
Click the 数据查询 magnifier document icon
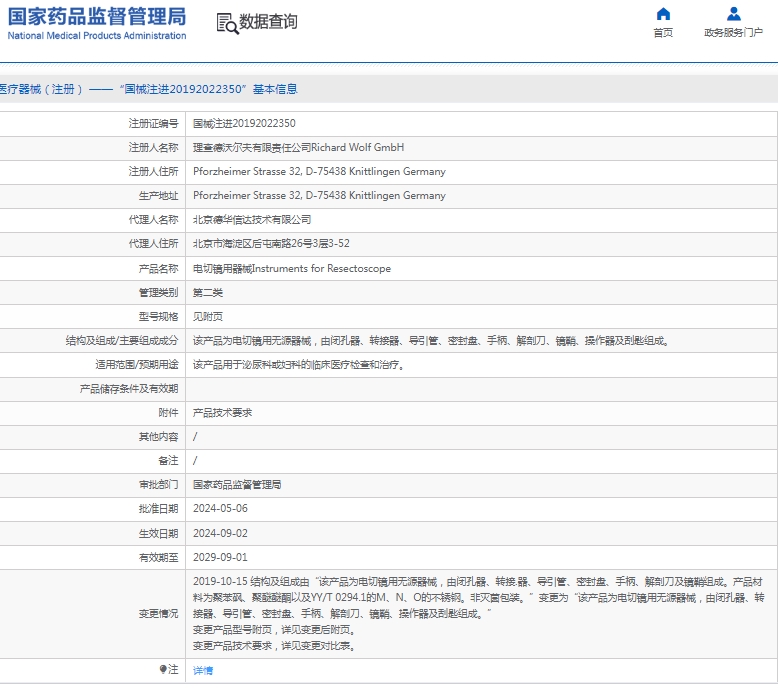pyautogui.click(x=227, y=23)
